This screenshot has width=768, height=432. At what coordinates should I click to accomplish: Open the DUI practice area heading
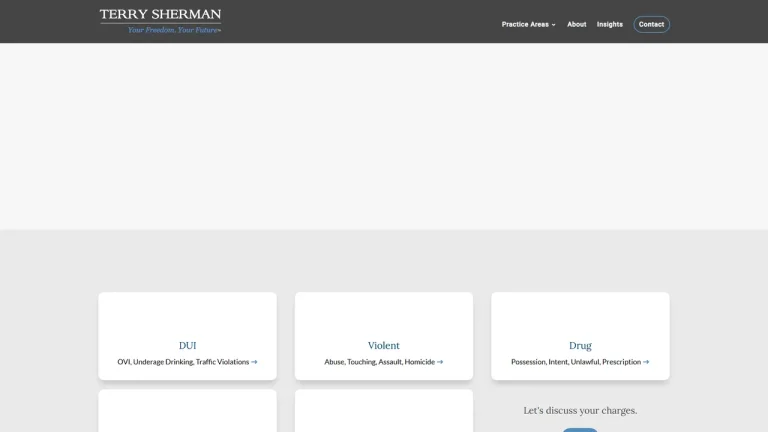coord(188,345)
